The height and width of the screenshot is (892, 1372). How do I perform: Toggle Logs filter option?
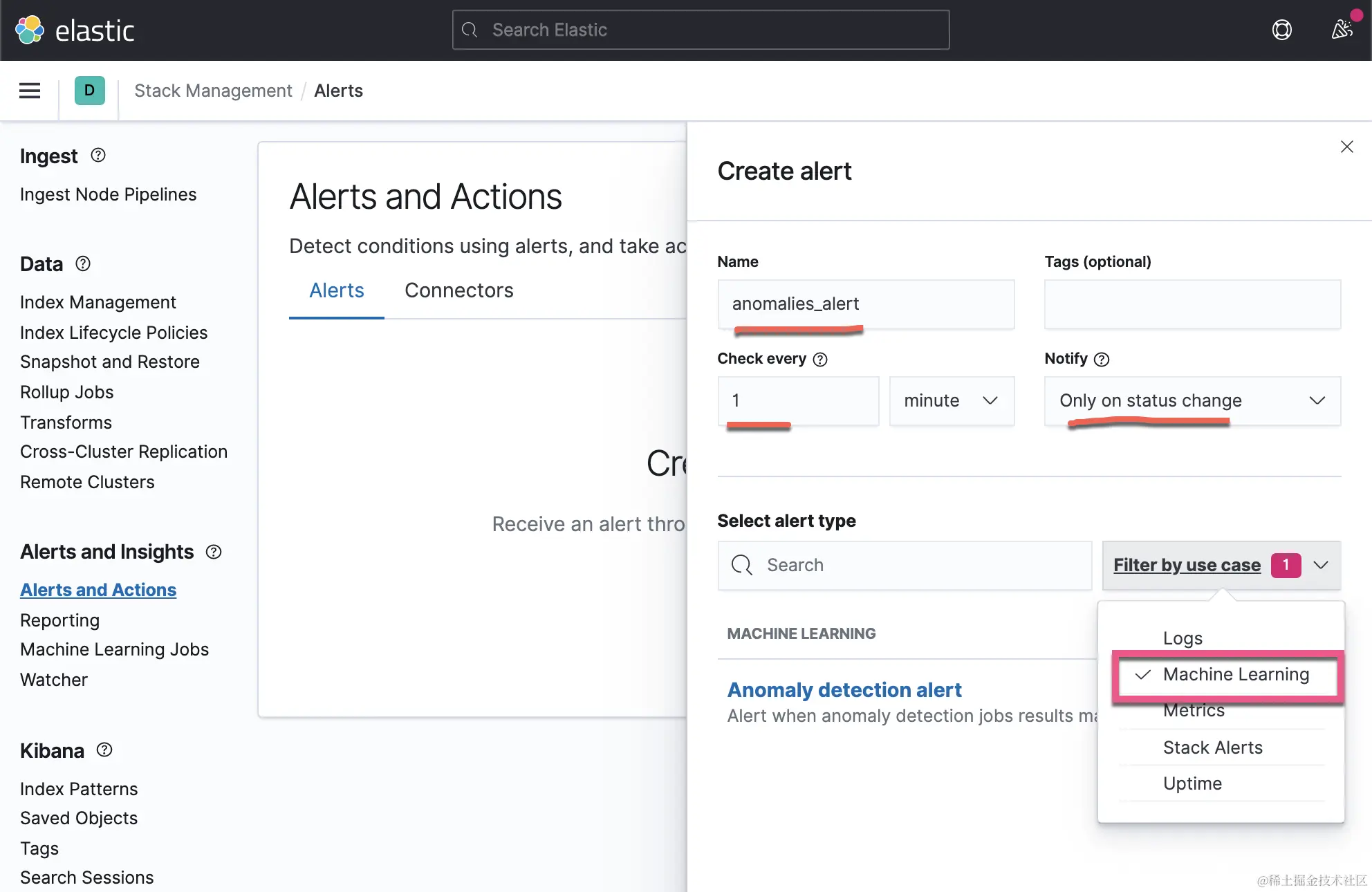pyautogui.click(x=1183, y=638)
